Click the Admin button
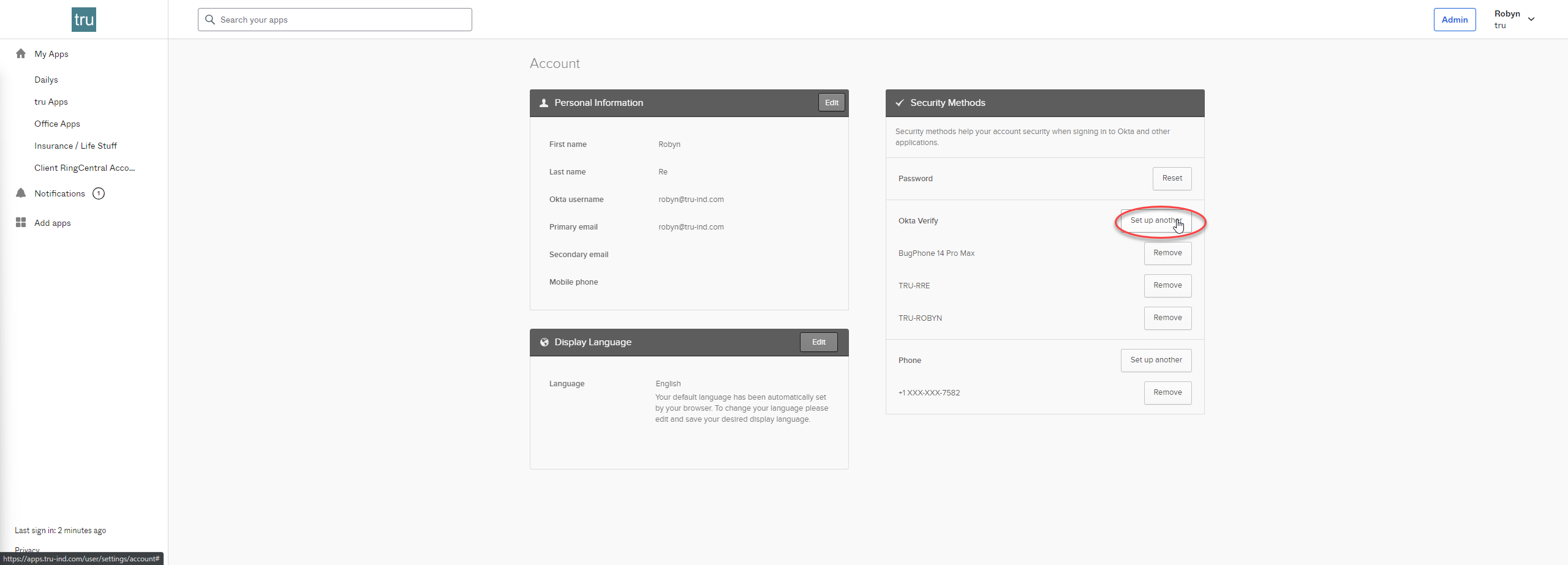The height and width of the screenshot is (565, 1568). 1455,20
